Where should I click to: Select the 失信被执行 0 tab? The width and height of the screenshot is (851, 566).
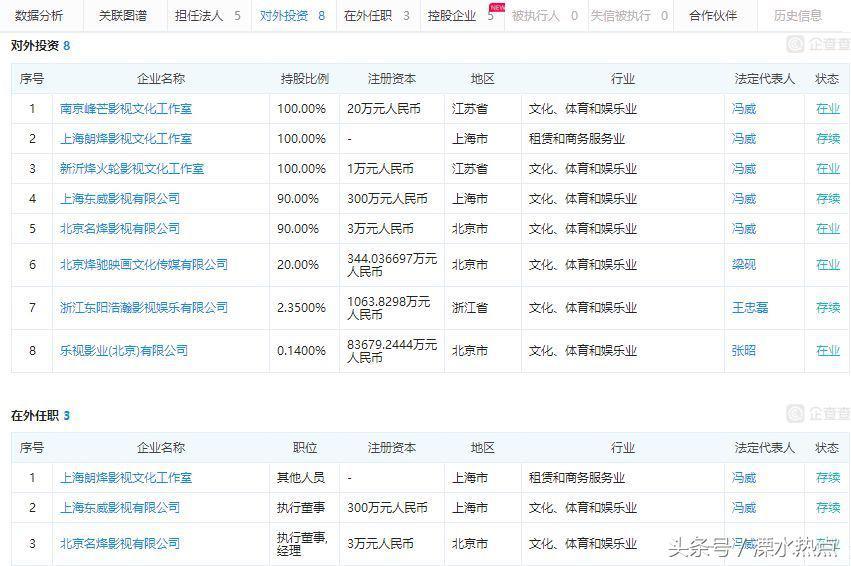point(630,16)
